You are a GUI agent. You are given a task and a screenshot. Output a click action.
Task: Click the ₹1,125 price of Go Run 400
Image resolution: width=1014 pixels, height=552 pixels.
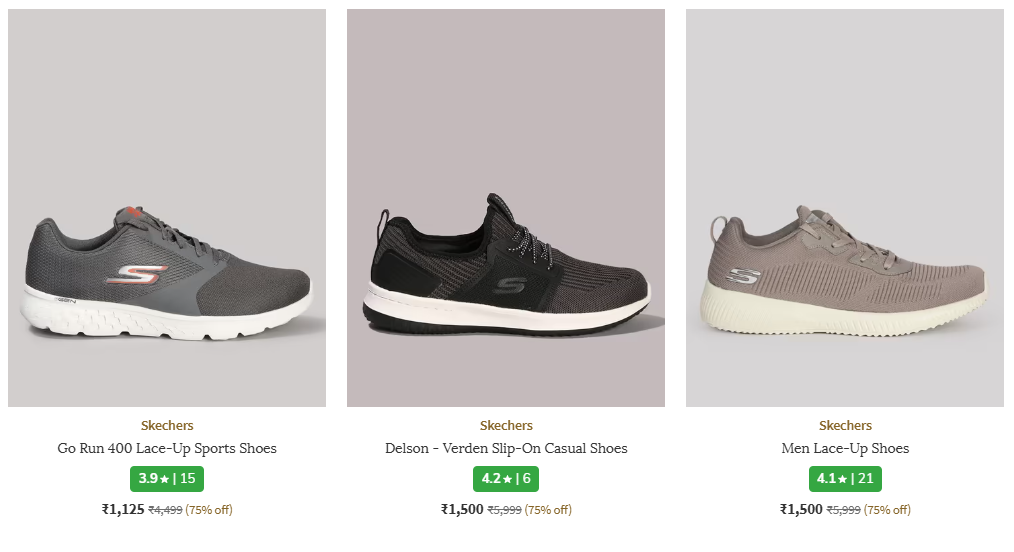pyautogui.click(x=123, y=510)
